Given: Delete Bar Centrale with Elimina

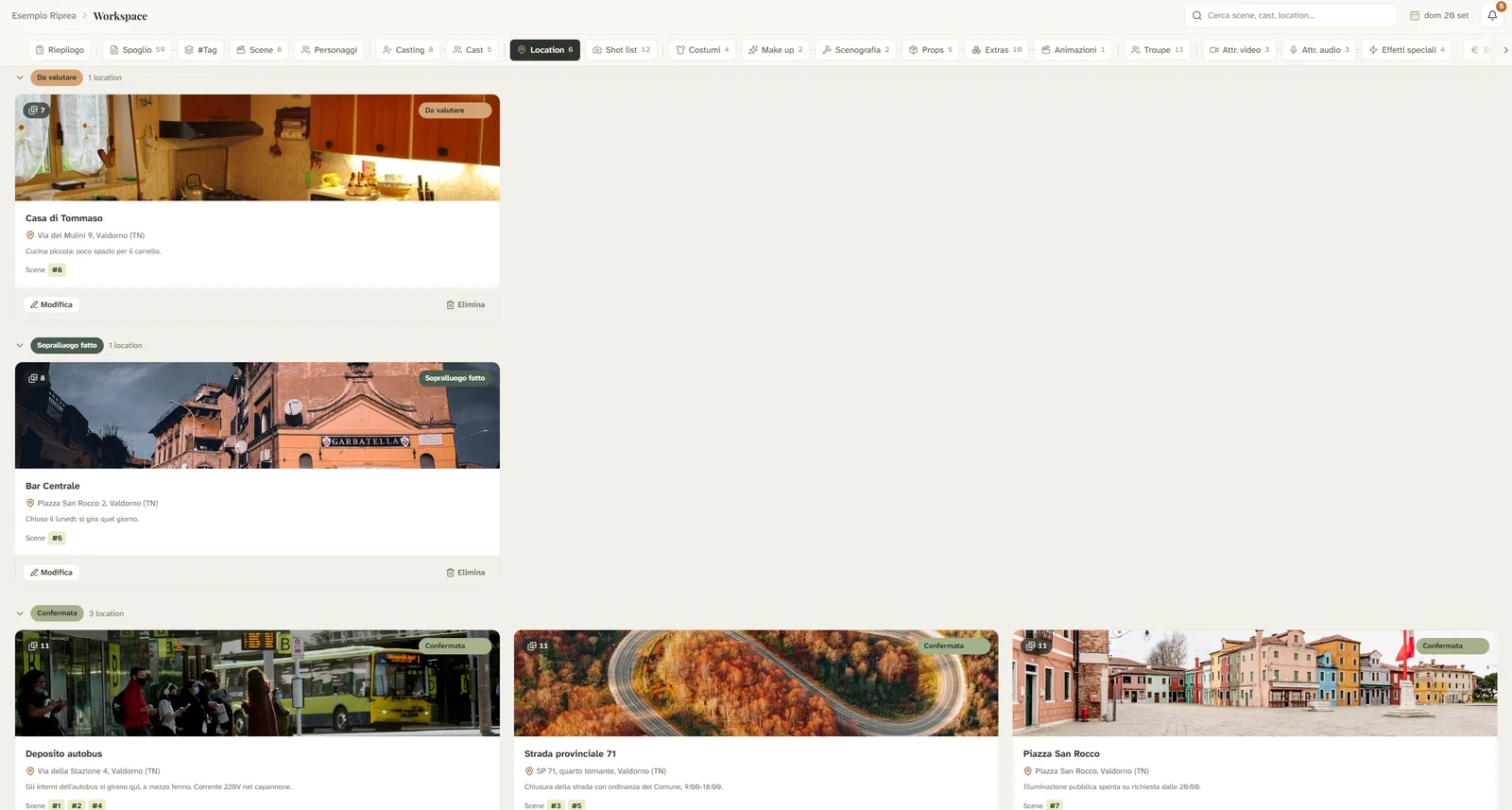Looking at the screenshot, I should (466, 572).
